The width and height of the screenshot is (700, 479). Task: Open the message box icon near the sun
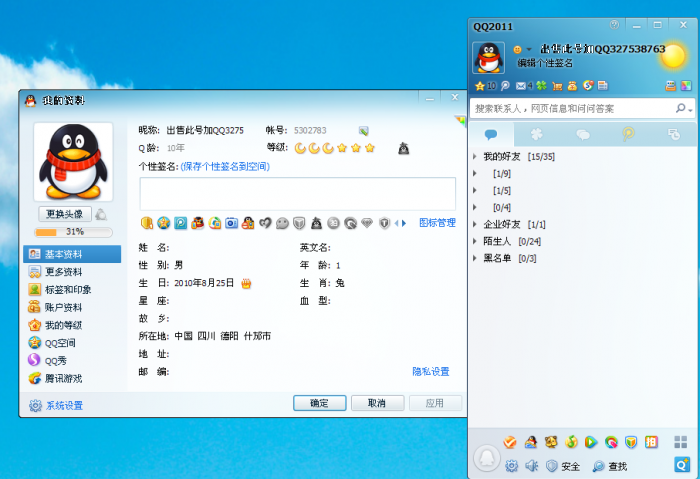pos(671,86)
